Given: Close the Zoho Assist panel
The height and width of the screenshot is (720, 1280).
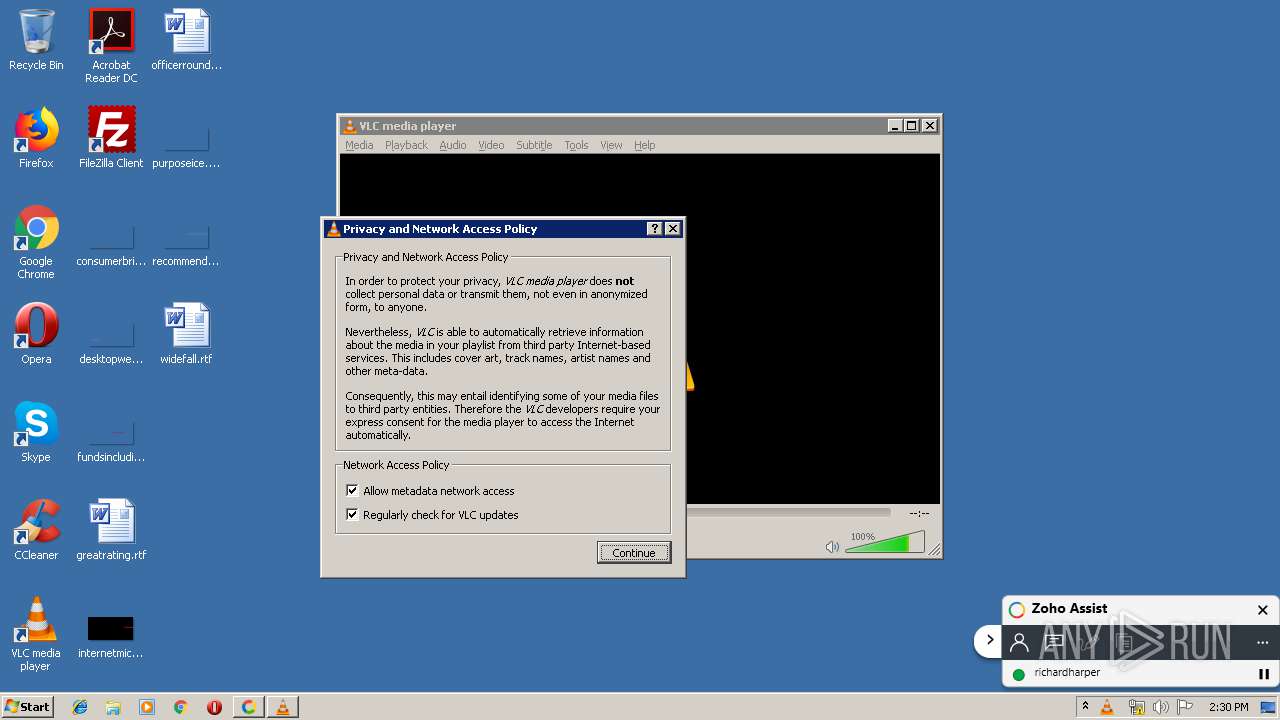Looking at the screenshot, I should pos(1262,610).
